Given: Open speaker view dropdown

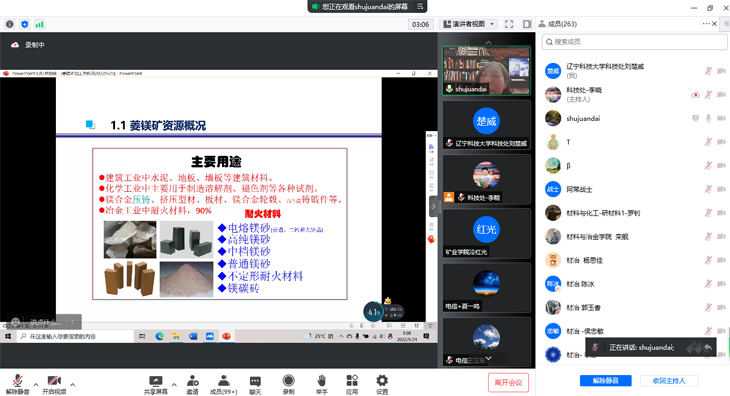Looking at the screenshot, I should coord(468,24).
